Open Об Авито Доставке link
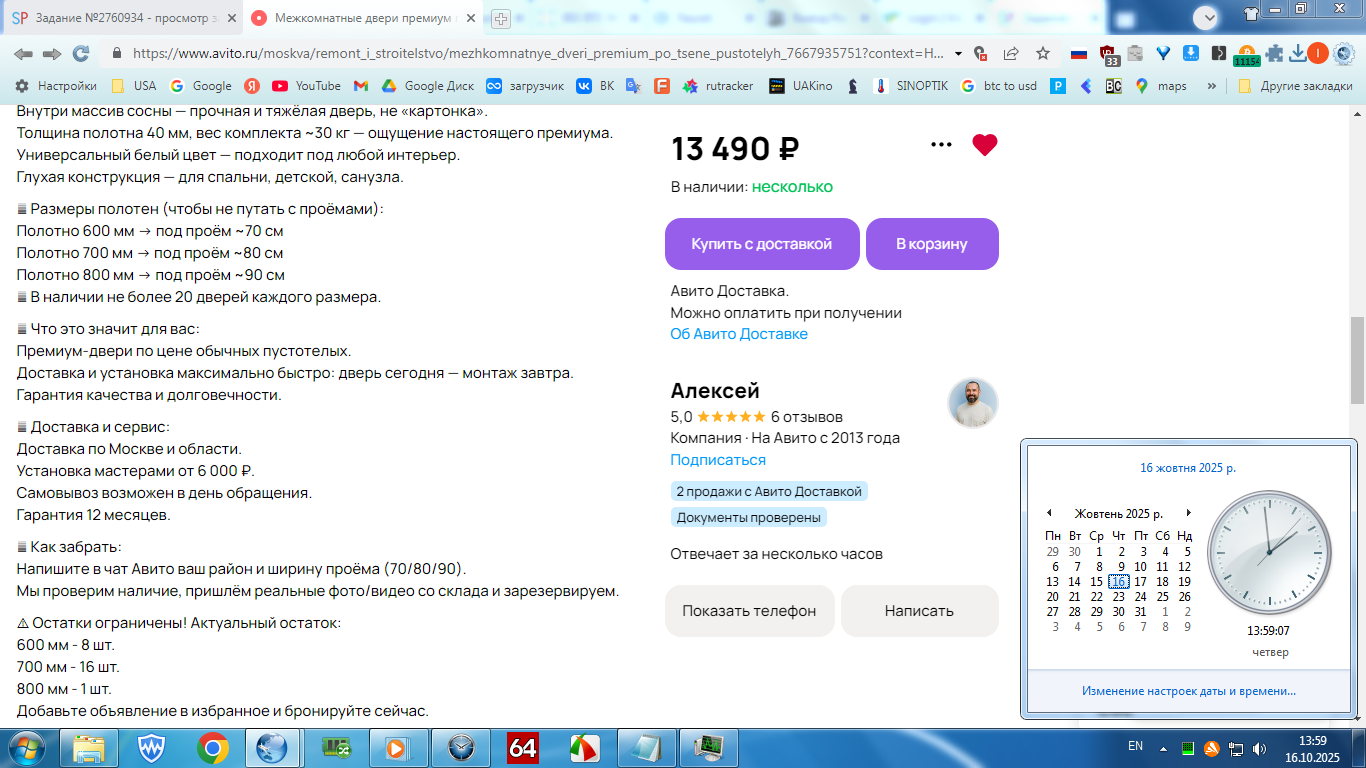Image resolution: width=1366 pixels, height=768 pixels. pos(739,334)
